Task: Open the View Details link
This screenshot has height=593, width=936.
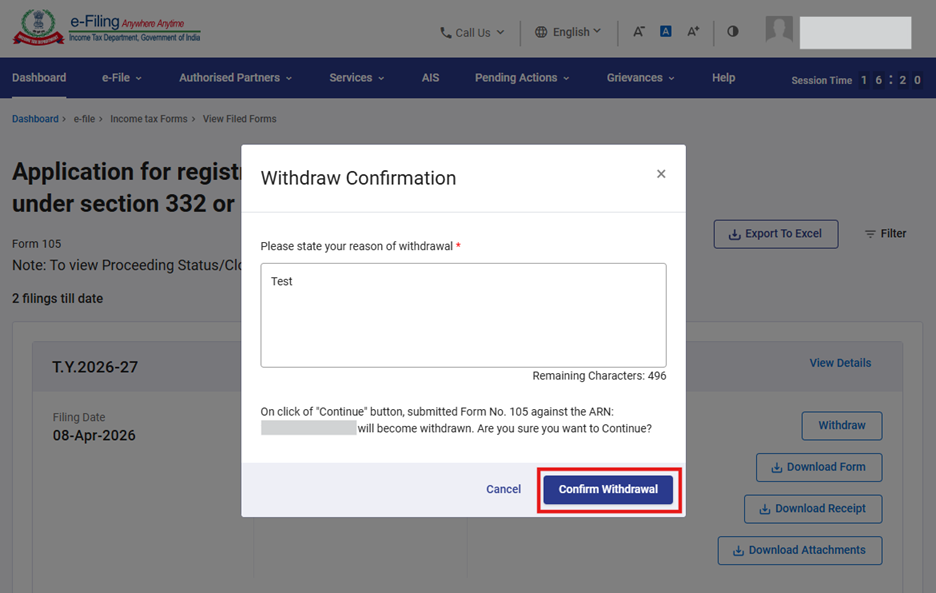Action: (840, 363)
